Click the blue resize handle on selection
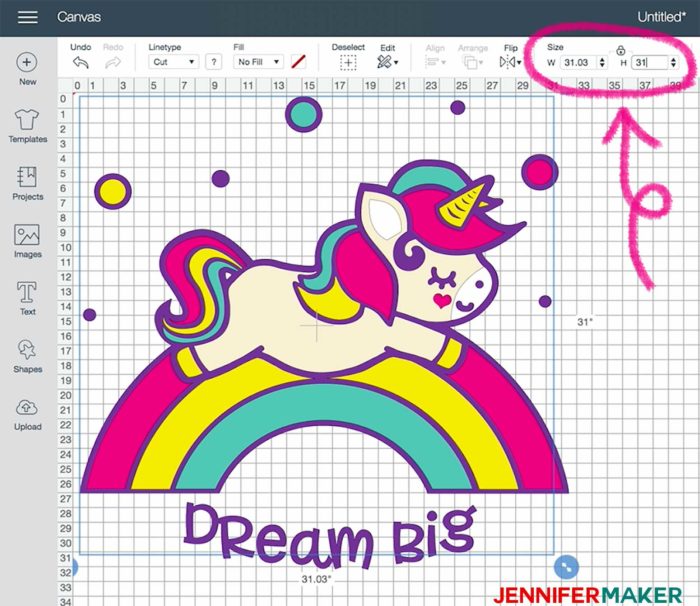 (x=566, y=567)
